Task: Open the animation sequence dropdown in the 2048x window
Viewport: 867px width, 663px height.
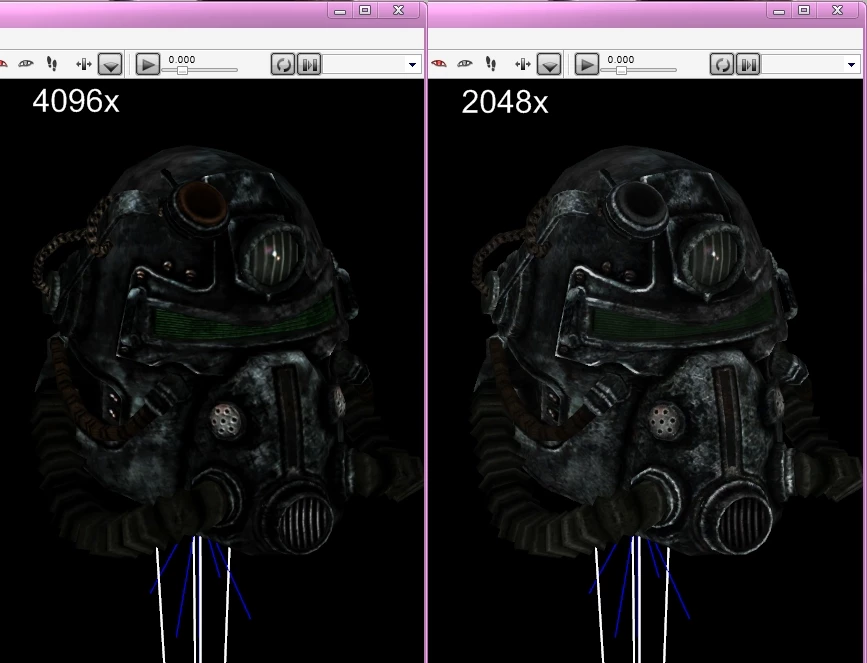Action: coord(851,65)
